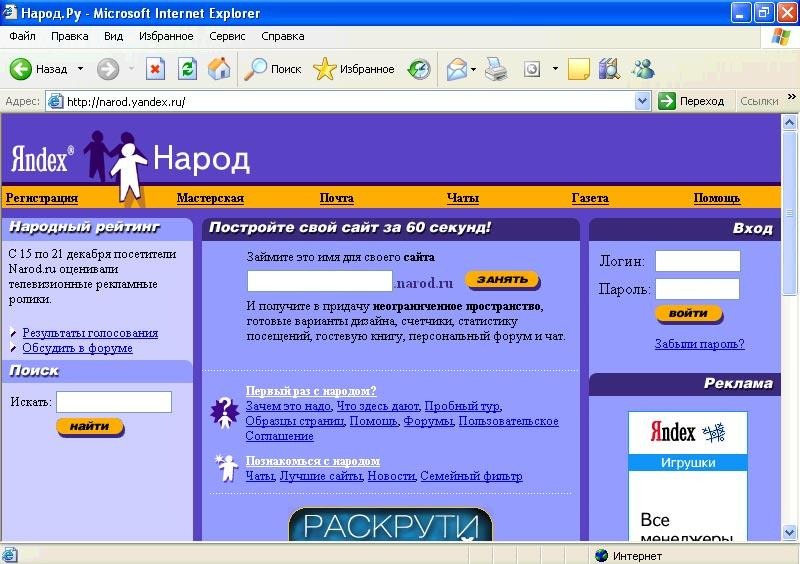
Task: Click the Яndex logo in header
Action: [x=42, y=159]
